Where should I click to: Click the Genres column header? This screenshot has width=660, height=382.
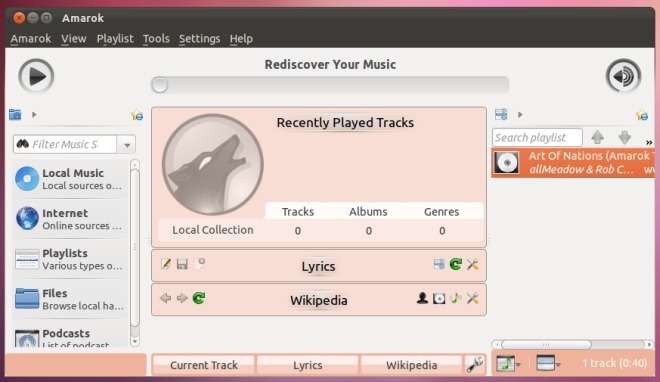441,212
